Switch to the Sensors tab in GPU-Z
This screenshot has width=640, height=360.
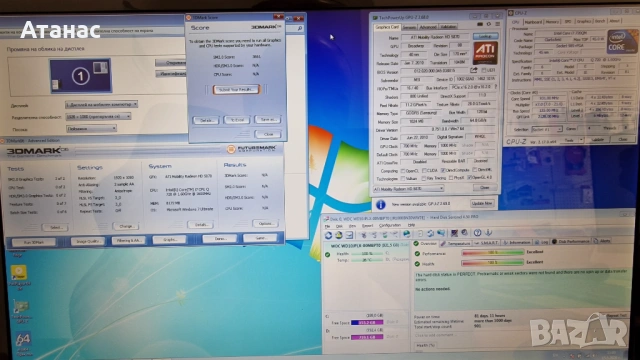pyautogui.click(x=409, y=27)
